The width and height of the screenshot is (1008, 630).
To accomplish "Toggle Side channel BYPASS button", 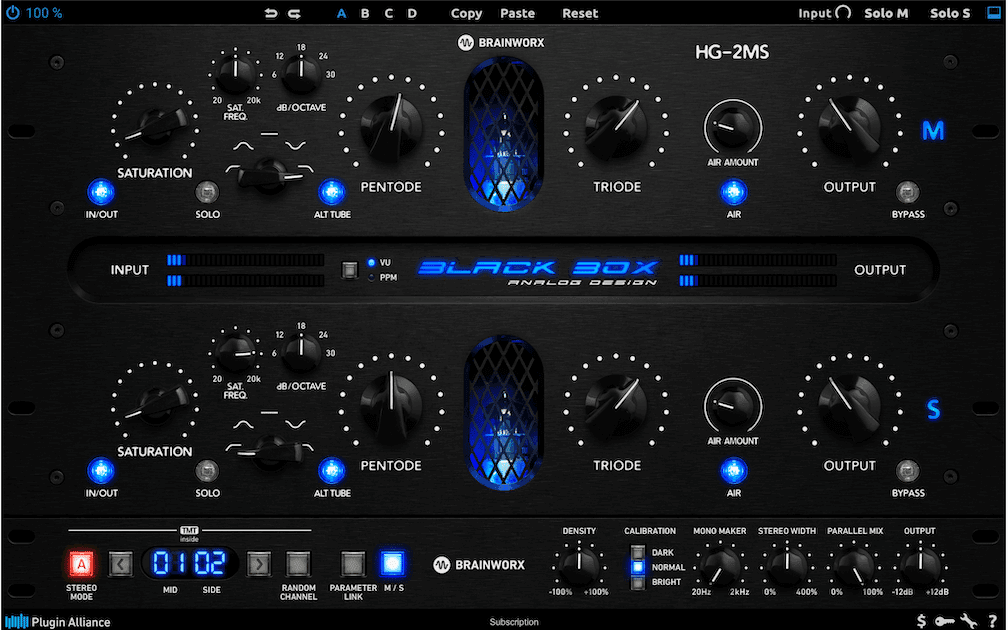I will 908,471.
